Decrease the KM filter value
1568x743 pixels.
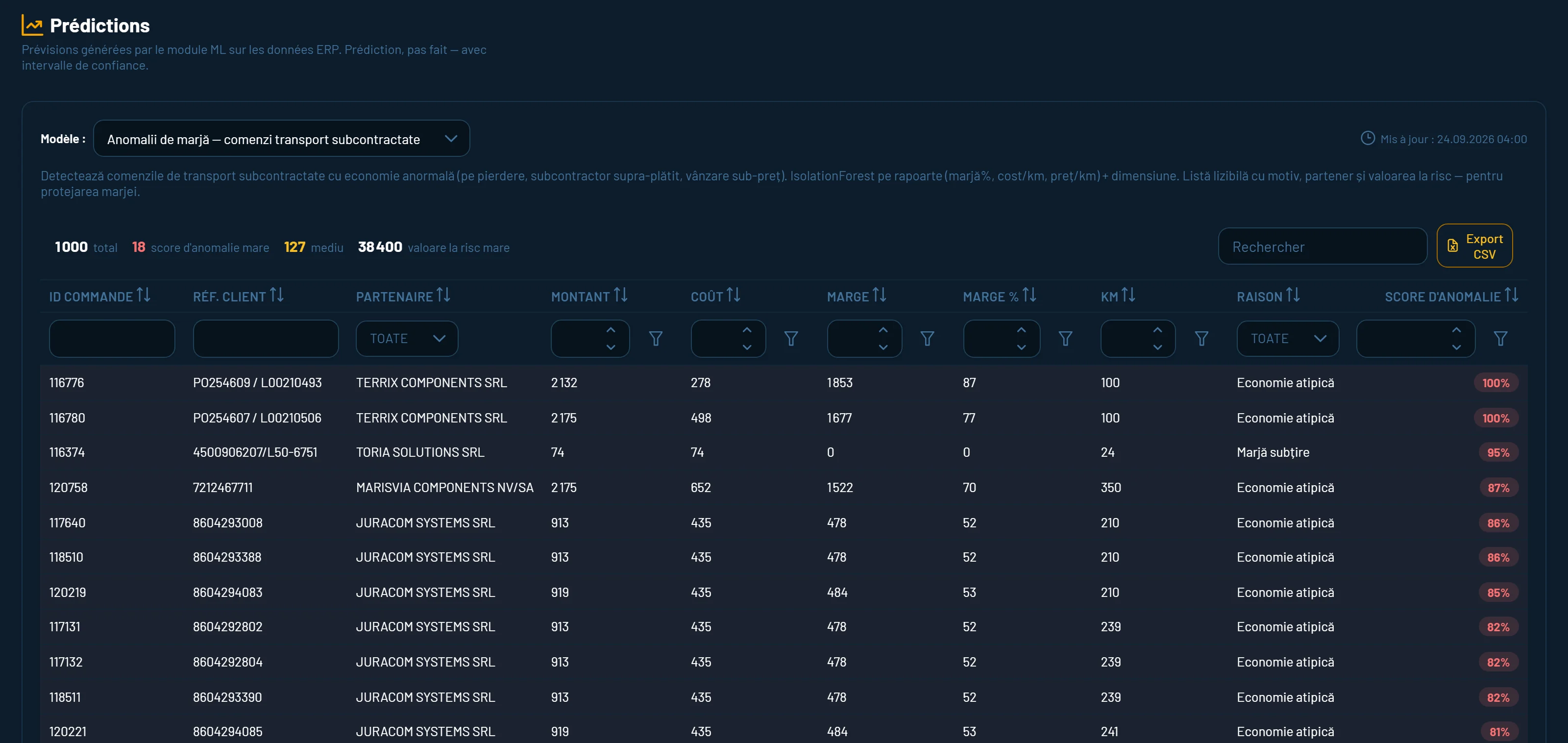click(1158, 347)
